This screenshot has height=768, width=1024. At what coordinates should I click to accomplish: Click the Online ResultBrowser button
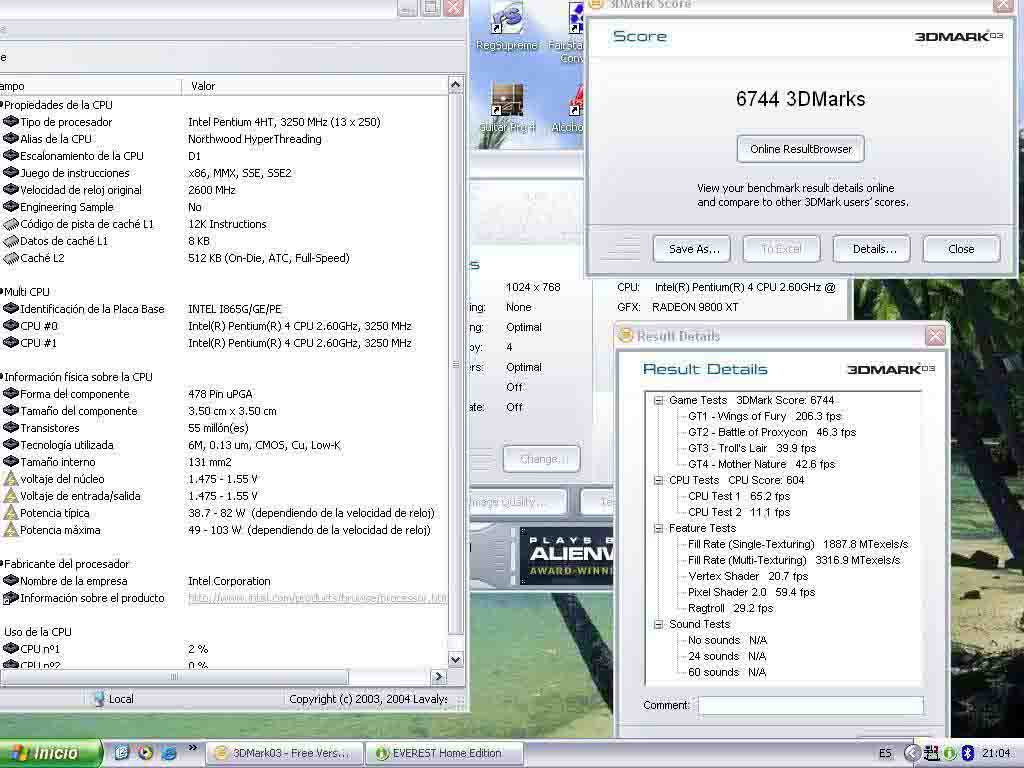(801, 149)
